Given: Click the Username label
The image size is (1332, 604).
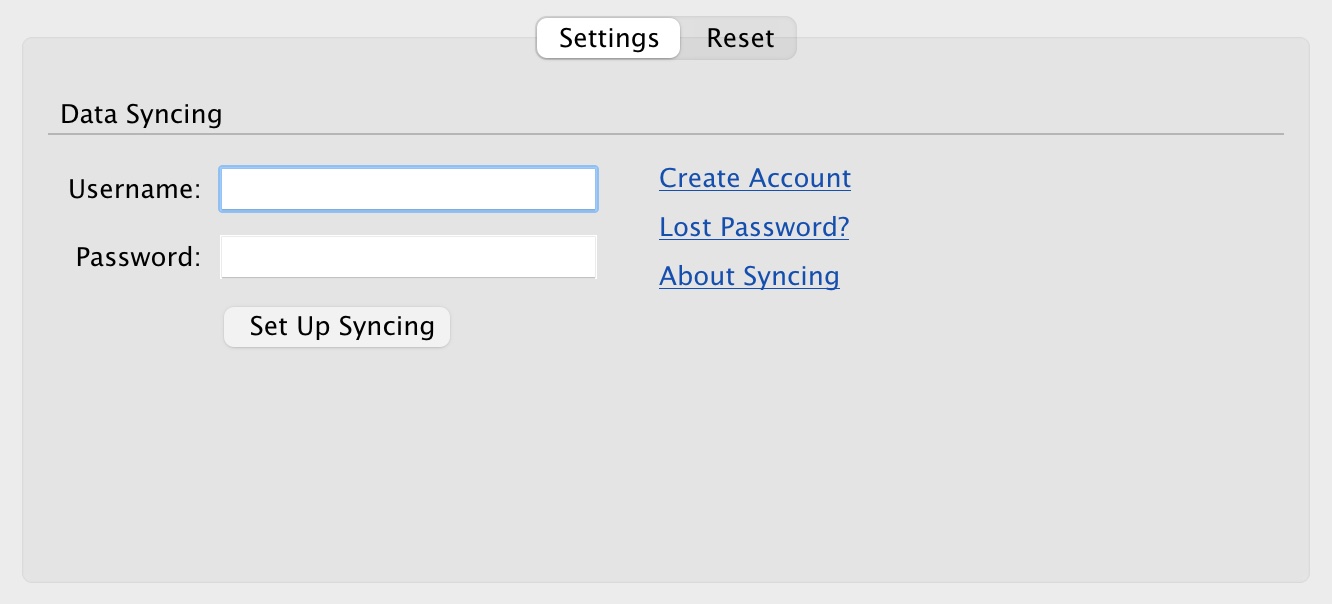Looking at the screenshot, I should click(135, 189).
